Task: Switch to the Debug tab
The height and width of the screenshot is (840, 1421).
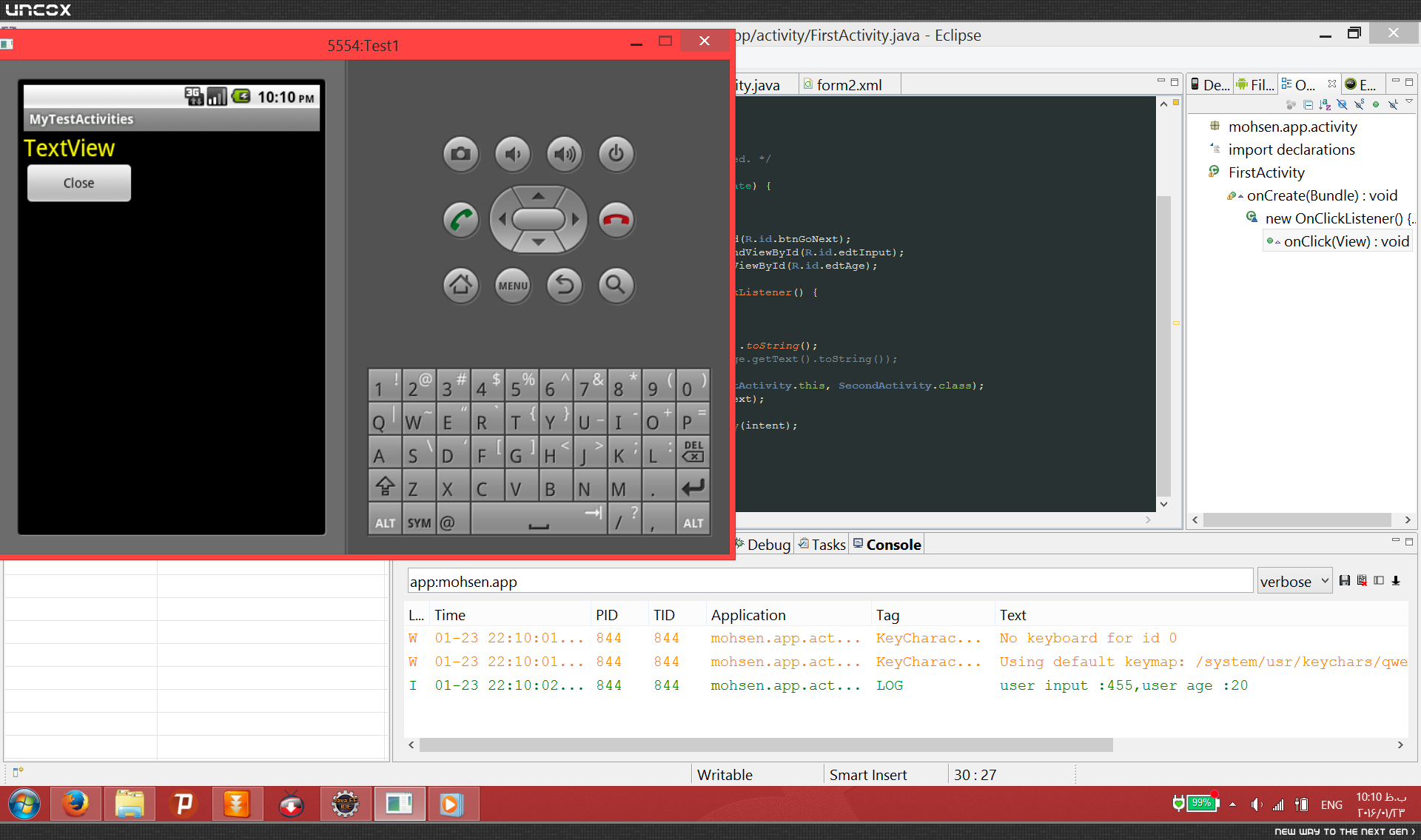Action: pos(763,545)
